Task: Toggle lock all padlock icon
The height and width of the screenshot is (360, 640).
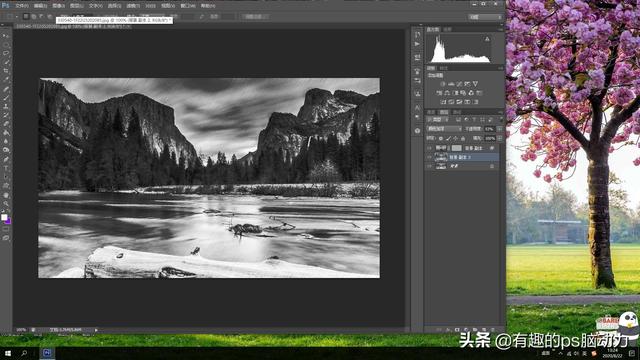Action: (x=463, y=138)
